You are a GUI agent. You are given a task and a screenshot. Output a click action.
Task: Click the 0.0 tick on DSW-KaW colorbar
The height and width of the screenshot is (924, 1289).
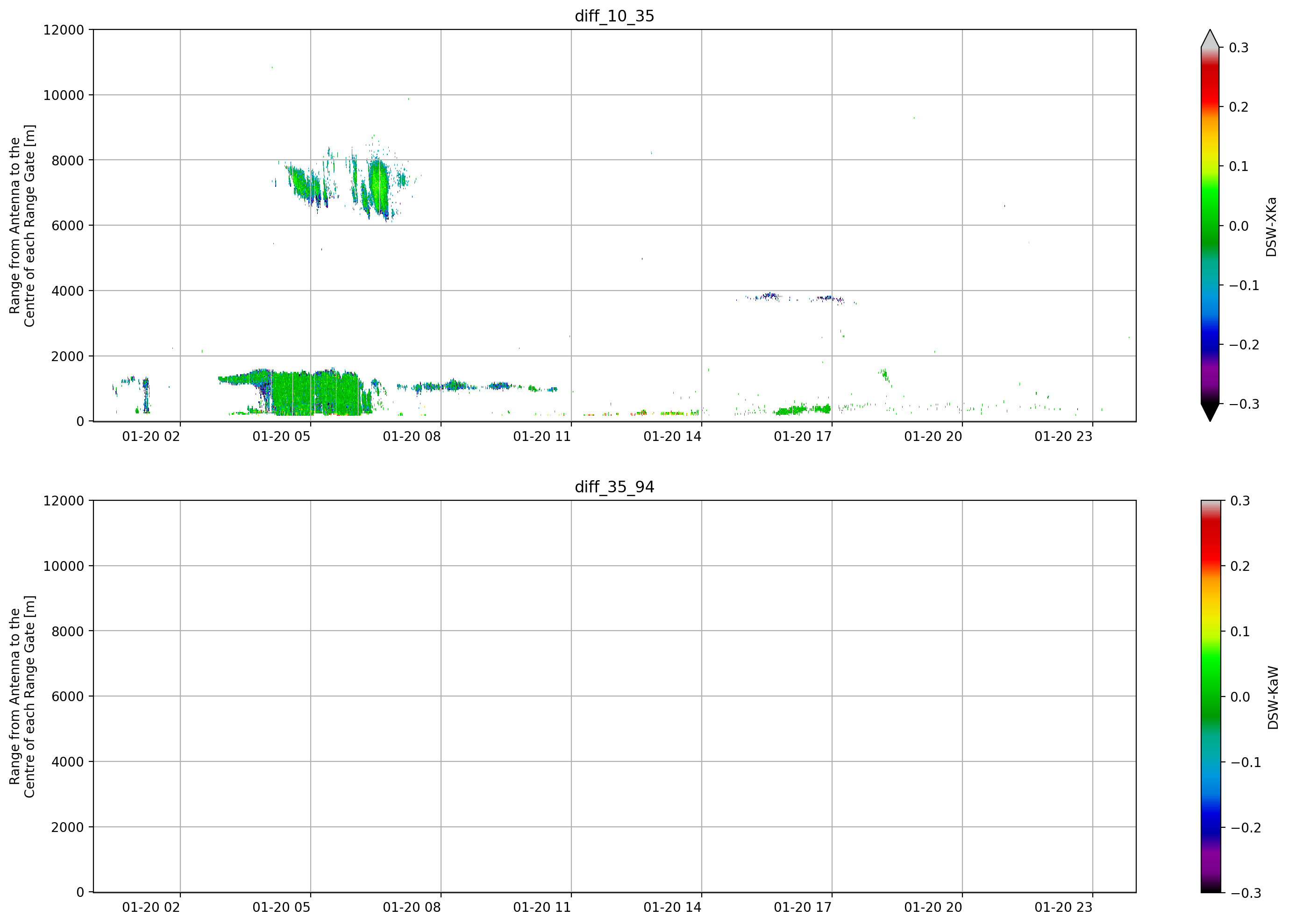coord(1240,697)
